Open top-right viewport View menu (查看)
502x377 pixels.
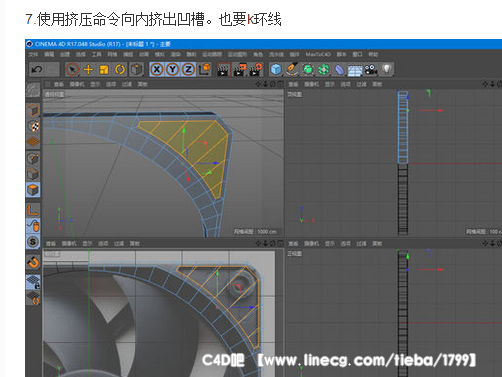coord(293,84)
